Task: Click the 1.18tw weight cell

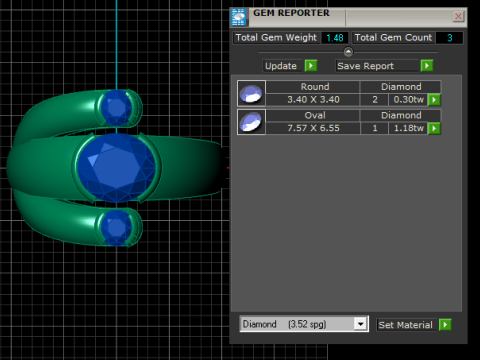Action: [408, 128]
